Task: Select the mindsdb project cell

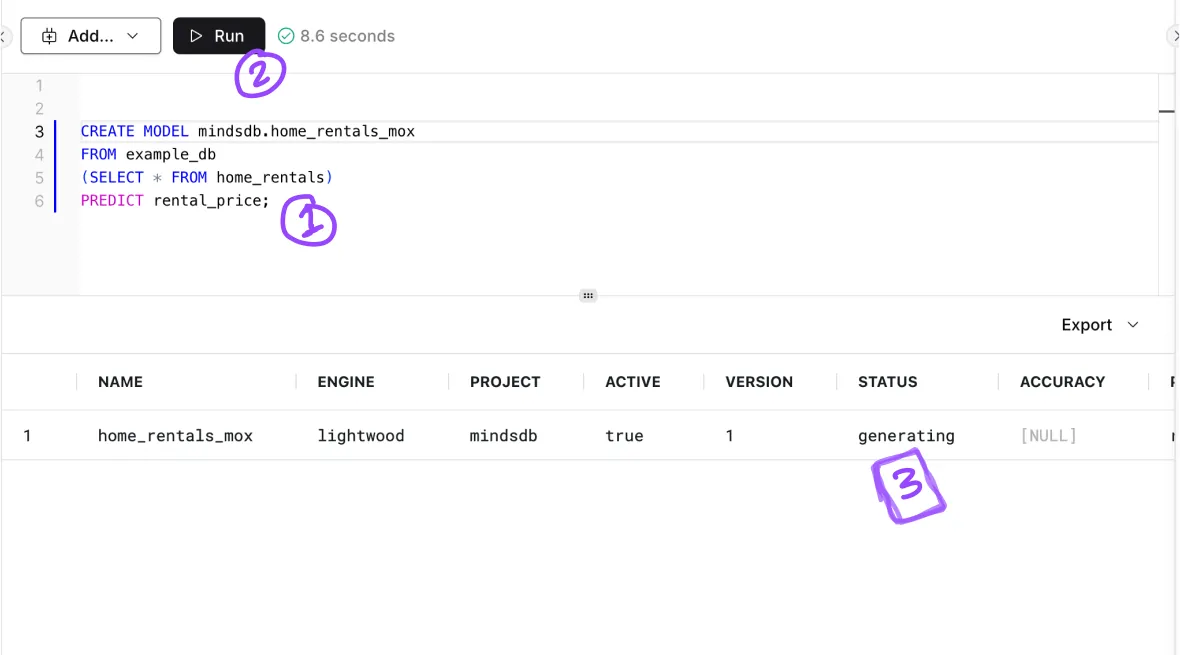Action: click(x=503, y=436)
